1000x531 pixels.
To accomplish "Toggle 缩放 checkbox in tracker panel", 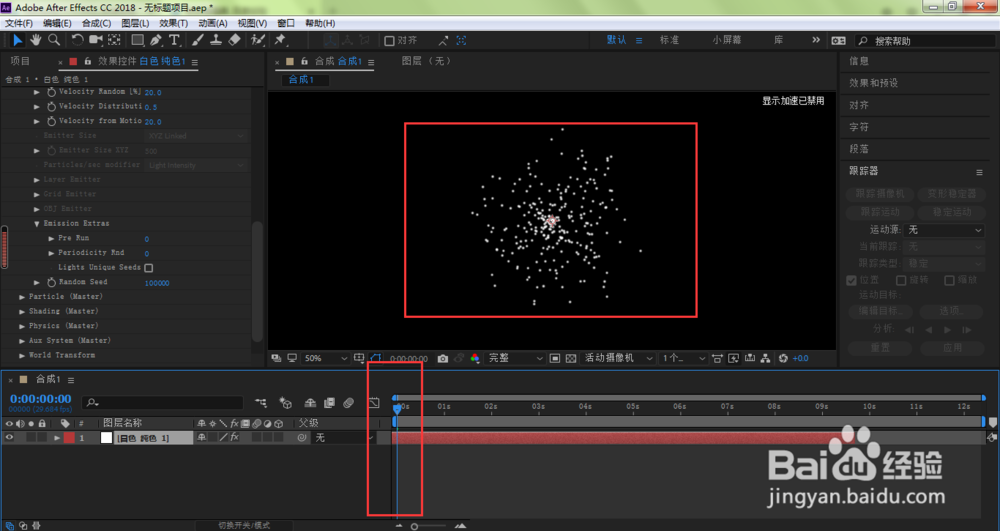I will 949,280.
